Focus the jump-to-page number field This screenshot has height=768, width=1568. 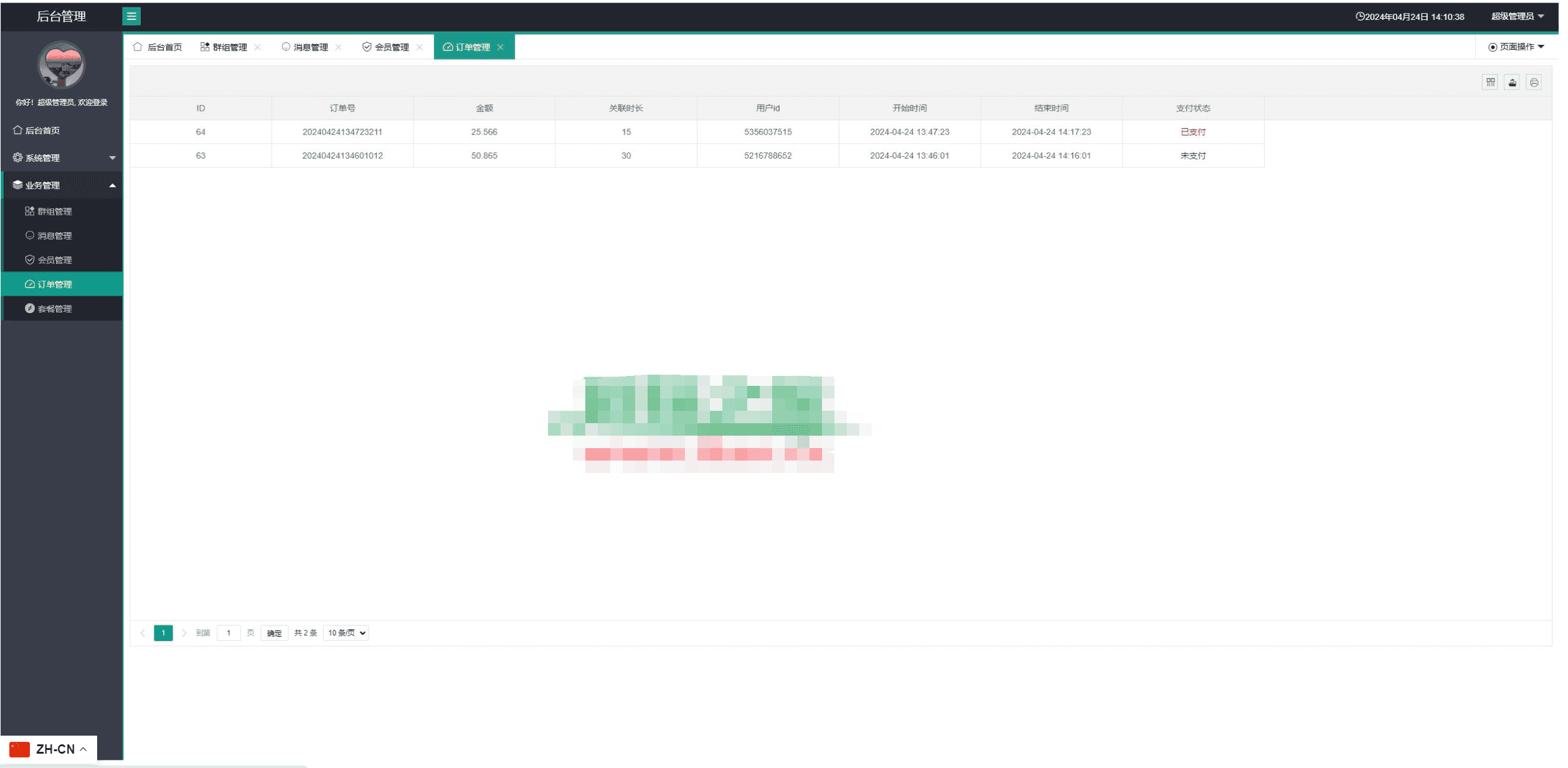tap(229, 633)
